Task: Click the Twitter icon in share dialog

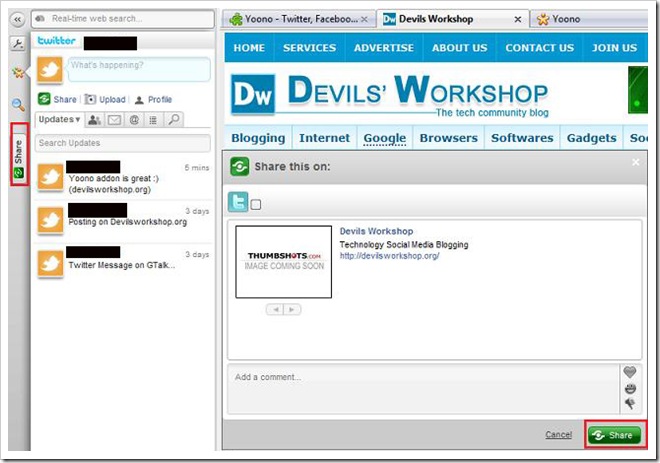Action: (x=238, y=202)
